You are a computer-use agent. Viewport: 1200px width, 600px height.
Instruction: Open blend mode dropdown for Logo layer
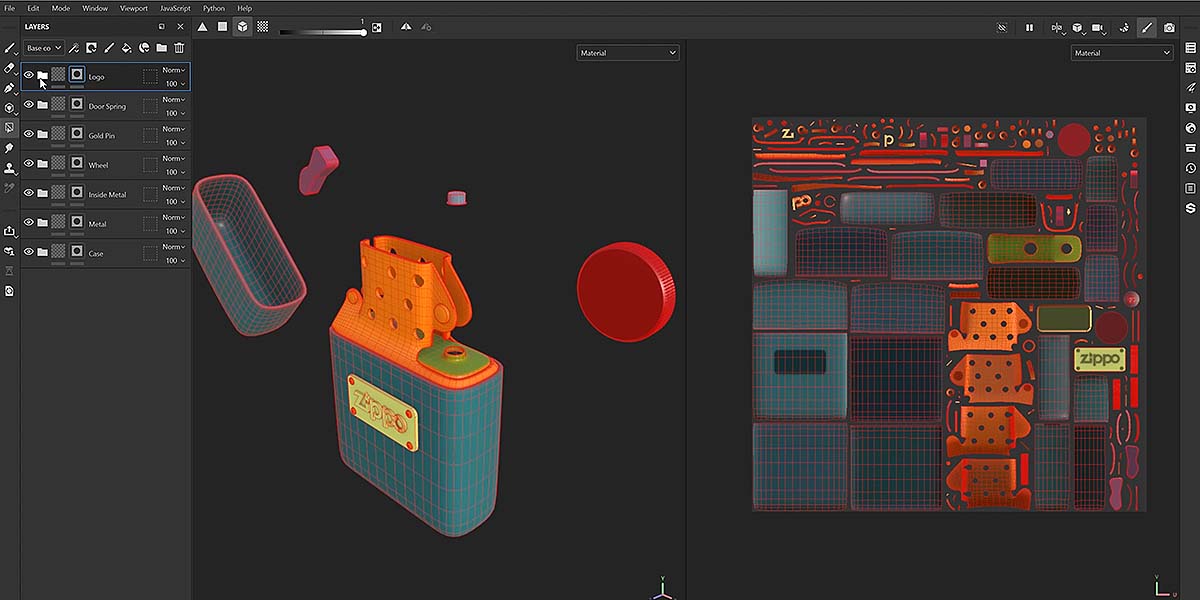(x=174, y=70)
